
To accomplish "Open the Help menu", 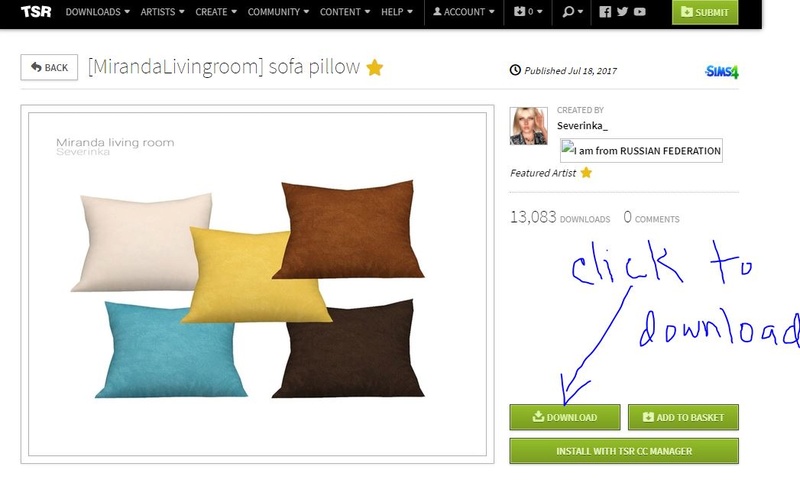I will point(397,12).
